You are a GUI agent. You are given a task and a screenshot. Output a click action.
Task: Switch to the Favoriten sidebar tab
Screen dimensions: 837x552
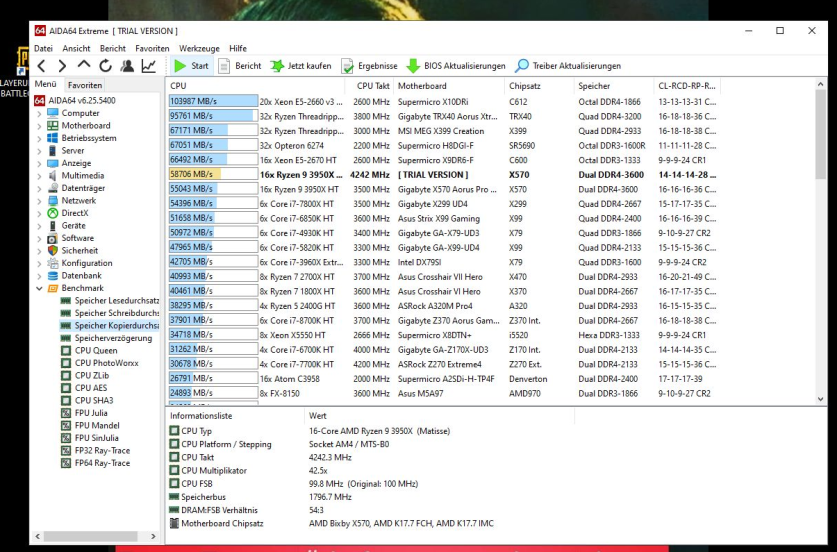(85, 85)
